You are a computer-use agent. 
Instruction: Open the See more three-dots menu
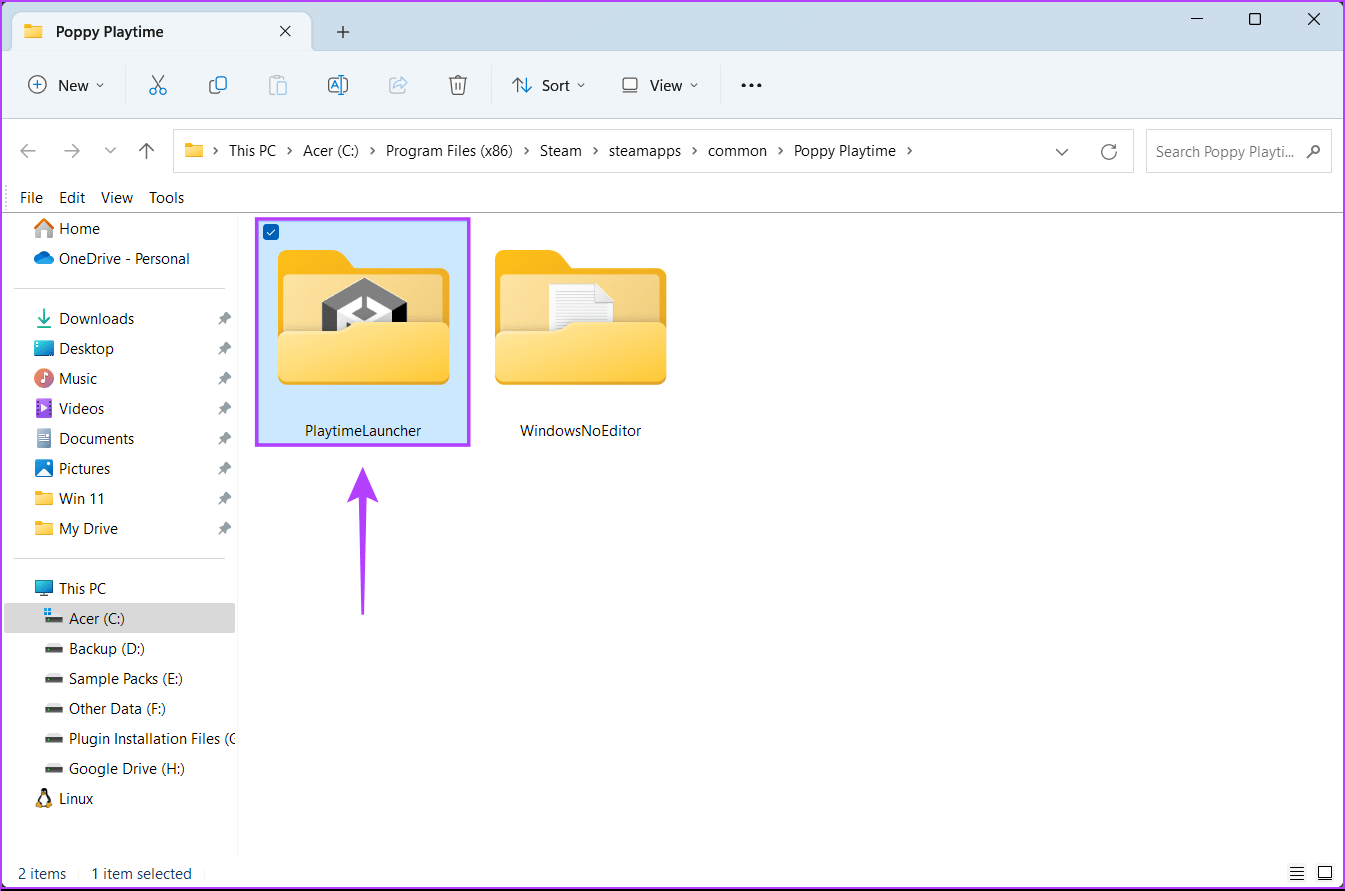click(751, 86)
